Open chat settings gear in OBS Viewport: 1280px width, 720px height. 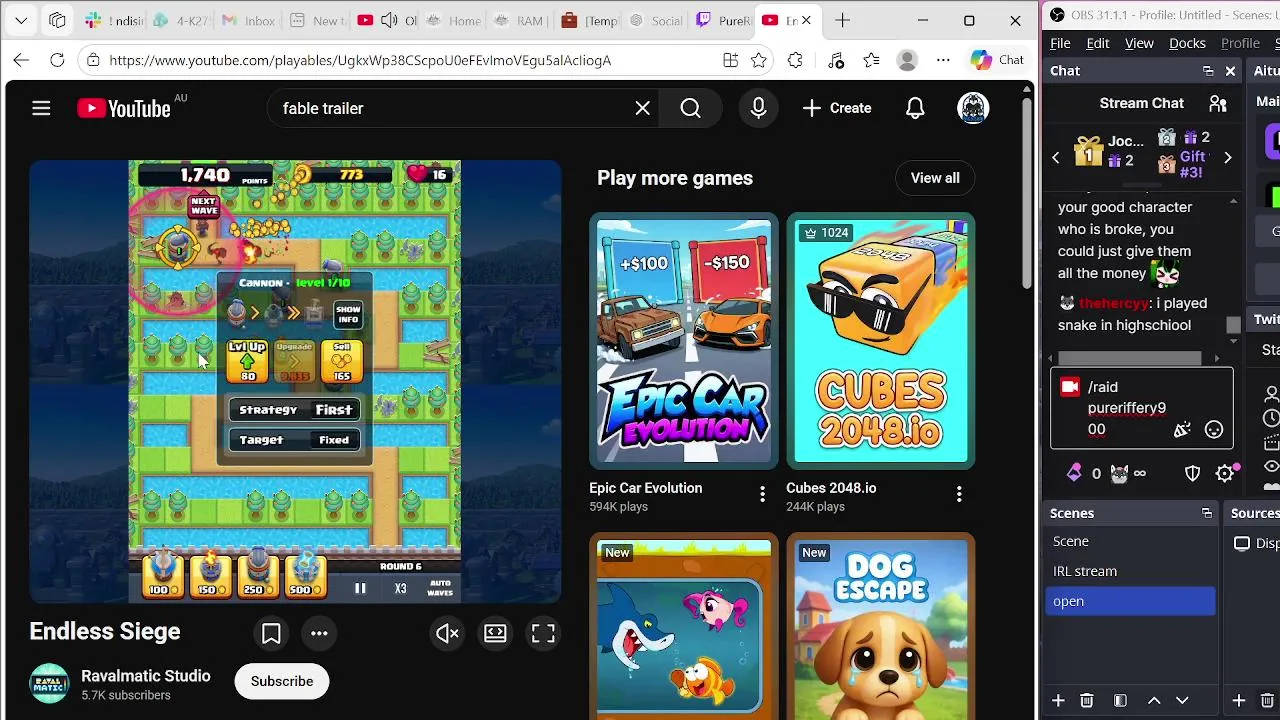click(1225, 473)
